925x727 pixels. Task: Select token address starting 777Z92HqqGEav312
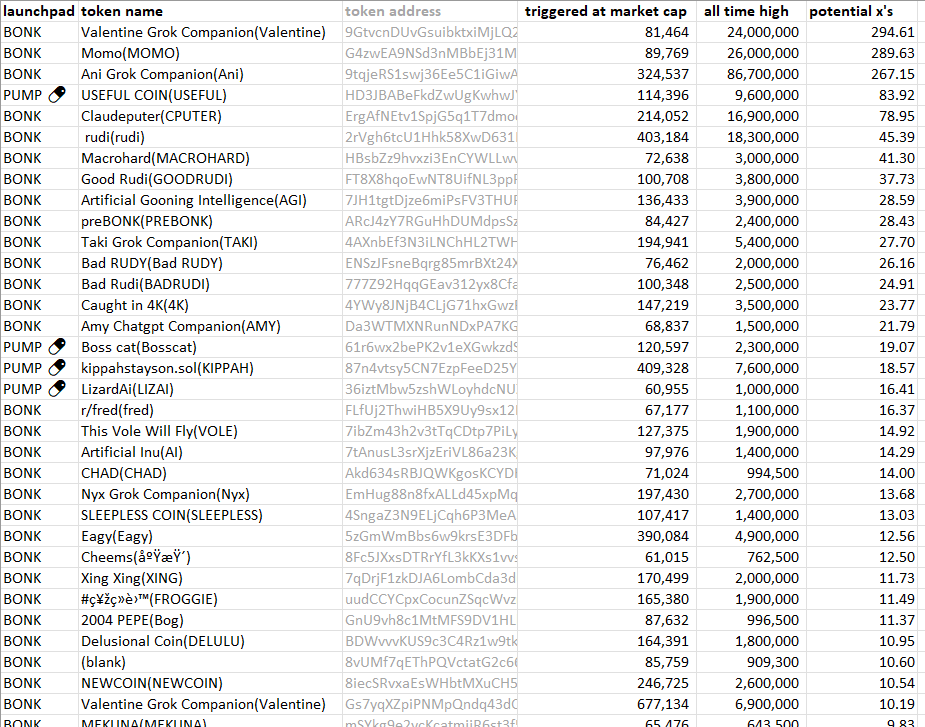[430, 284]
